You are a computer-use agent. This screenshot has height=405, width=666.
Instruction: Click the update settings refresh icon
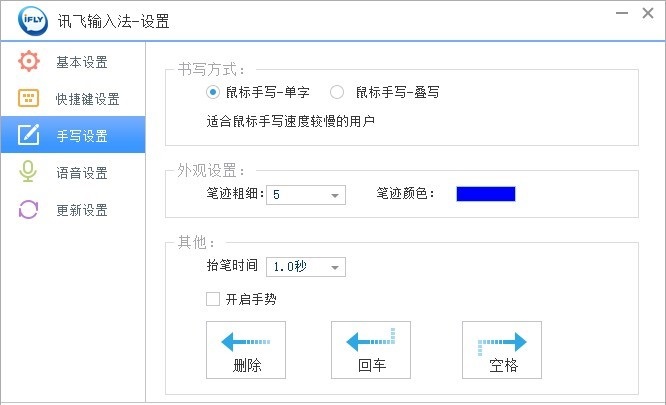29,209
